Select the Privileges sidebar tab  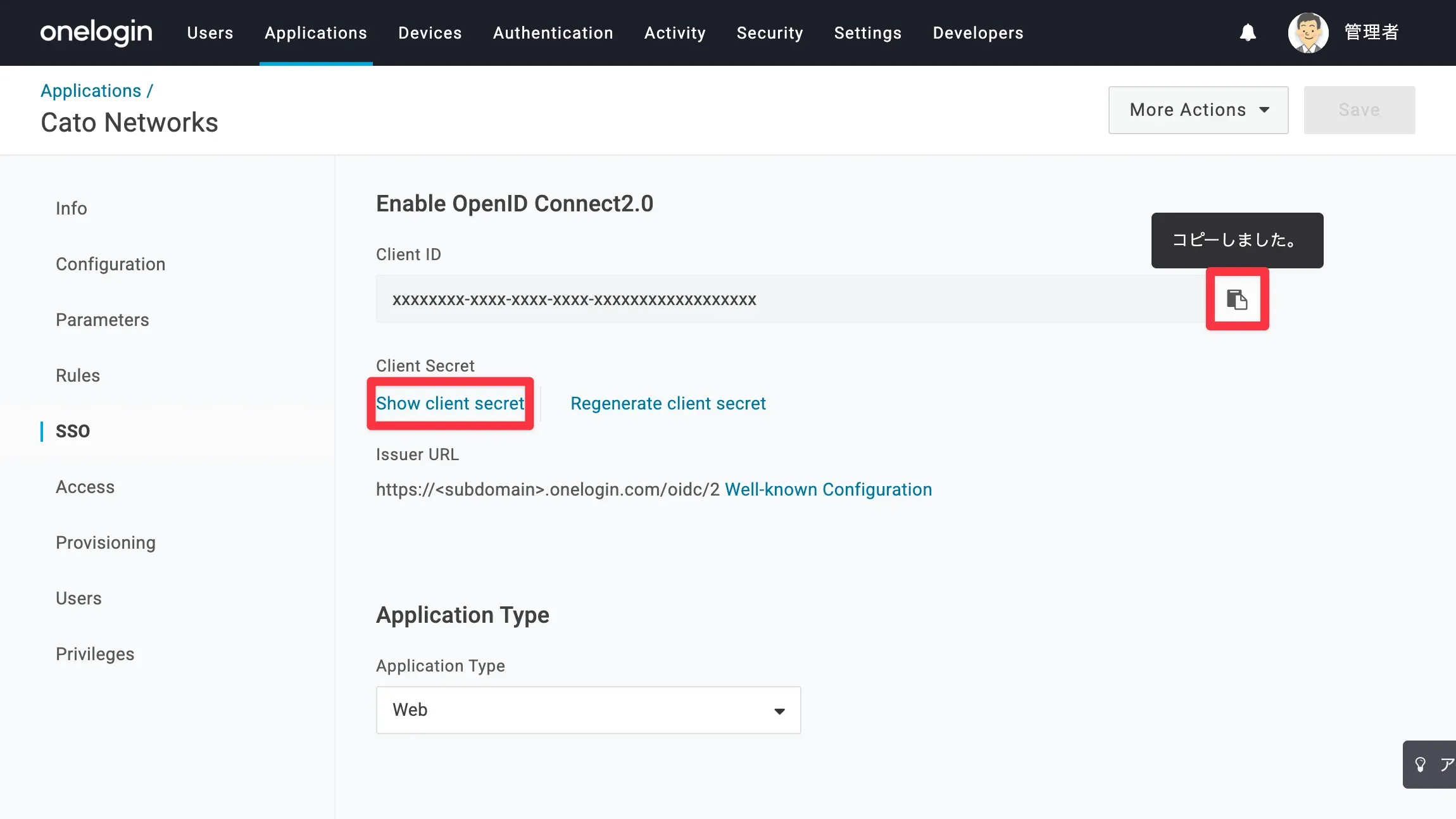point(95,654)
